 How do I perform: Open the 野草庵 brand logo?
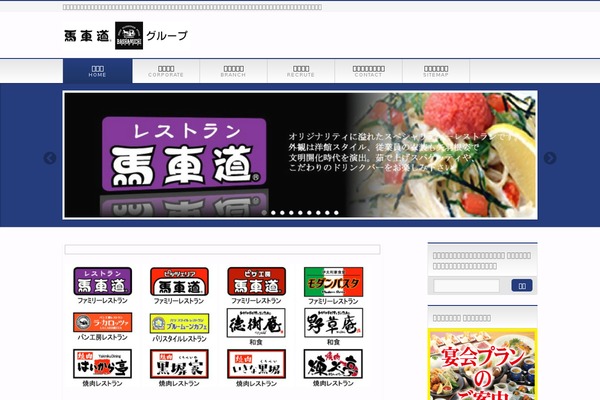(333, 323)
